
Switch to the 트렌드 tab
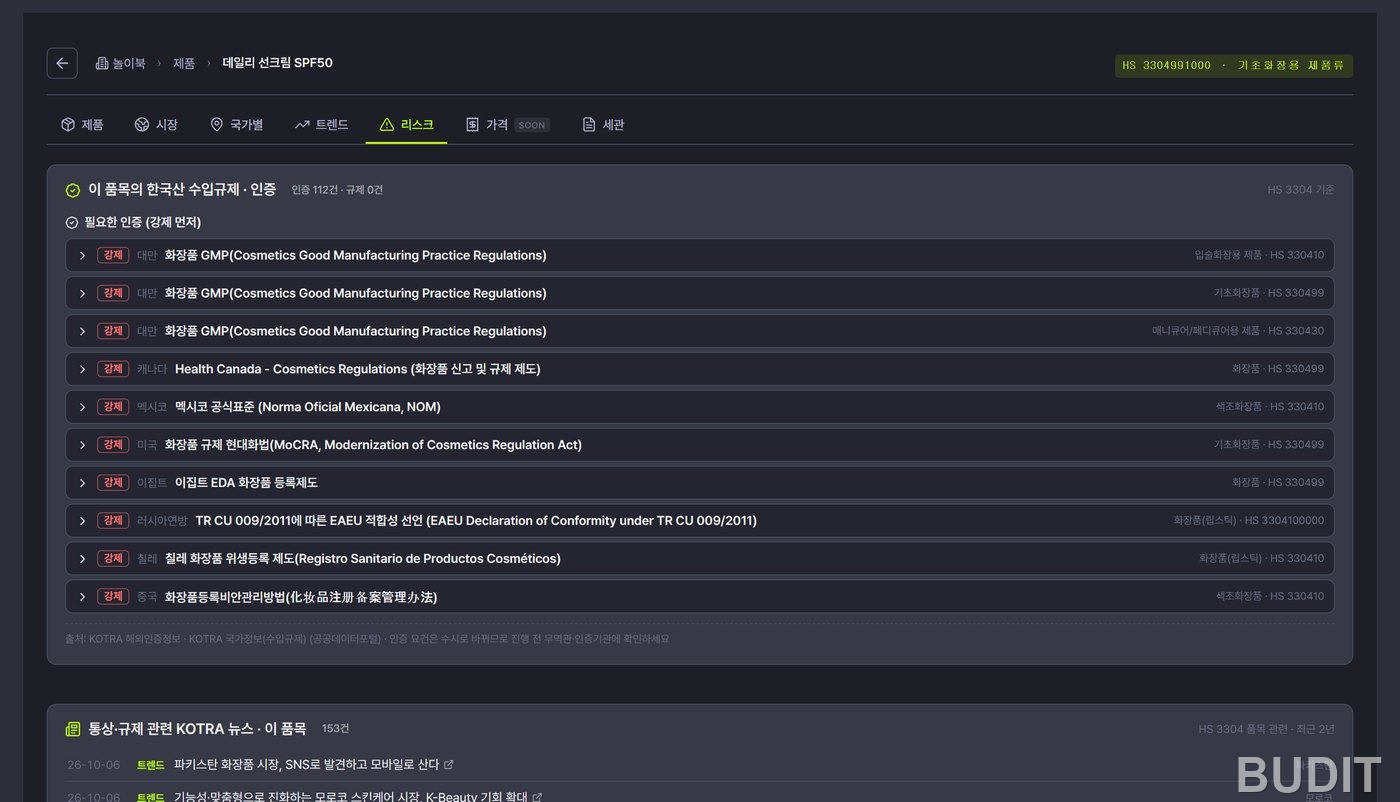[321, 125]
